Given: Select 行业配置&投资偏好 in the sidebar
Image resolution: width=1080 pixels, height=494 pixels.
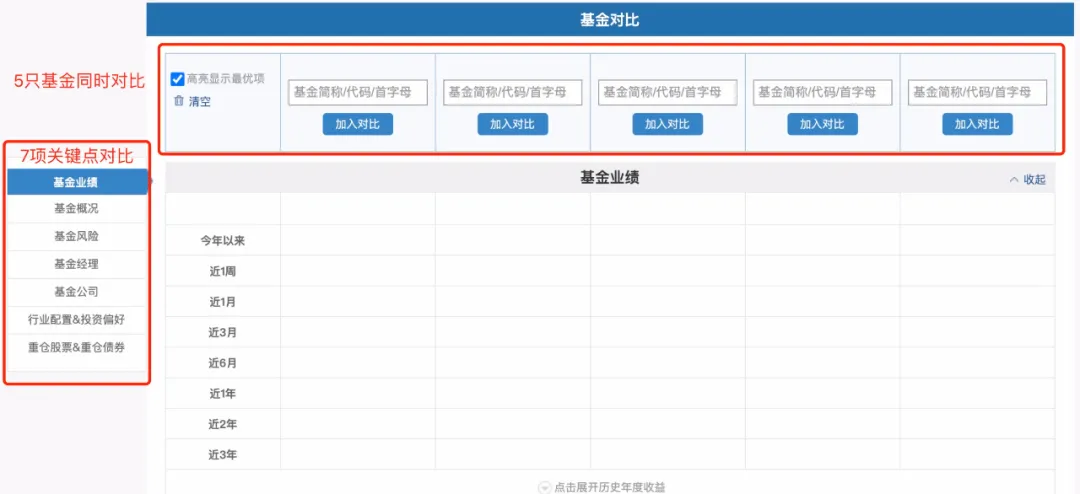Looking at the screenshot, I should [x=77, y=320].
